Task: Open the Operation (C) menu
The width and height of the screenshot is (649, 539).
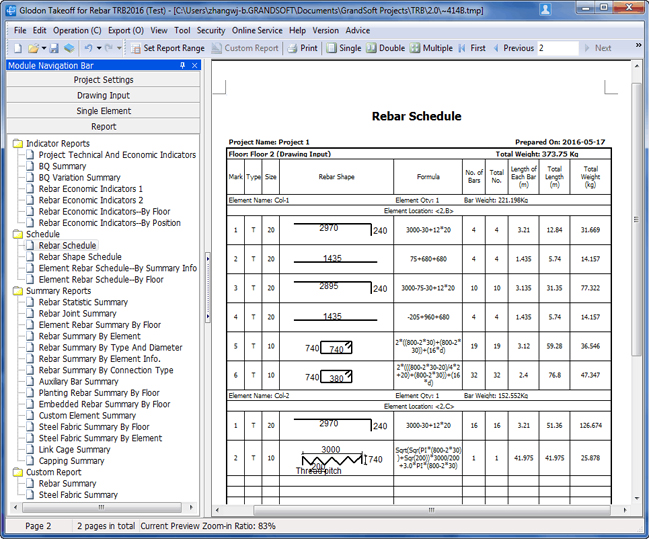Action: coord(77,31)
